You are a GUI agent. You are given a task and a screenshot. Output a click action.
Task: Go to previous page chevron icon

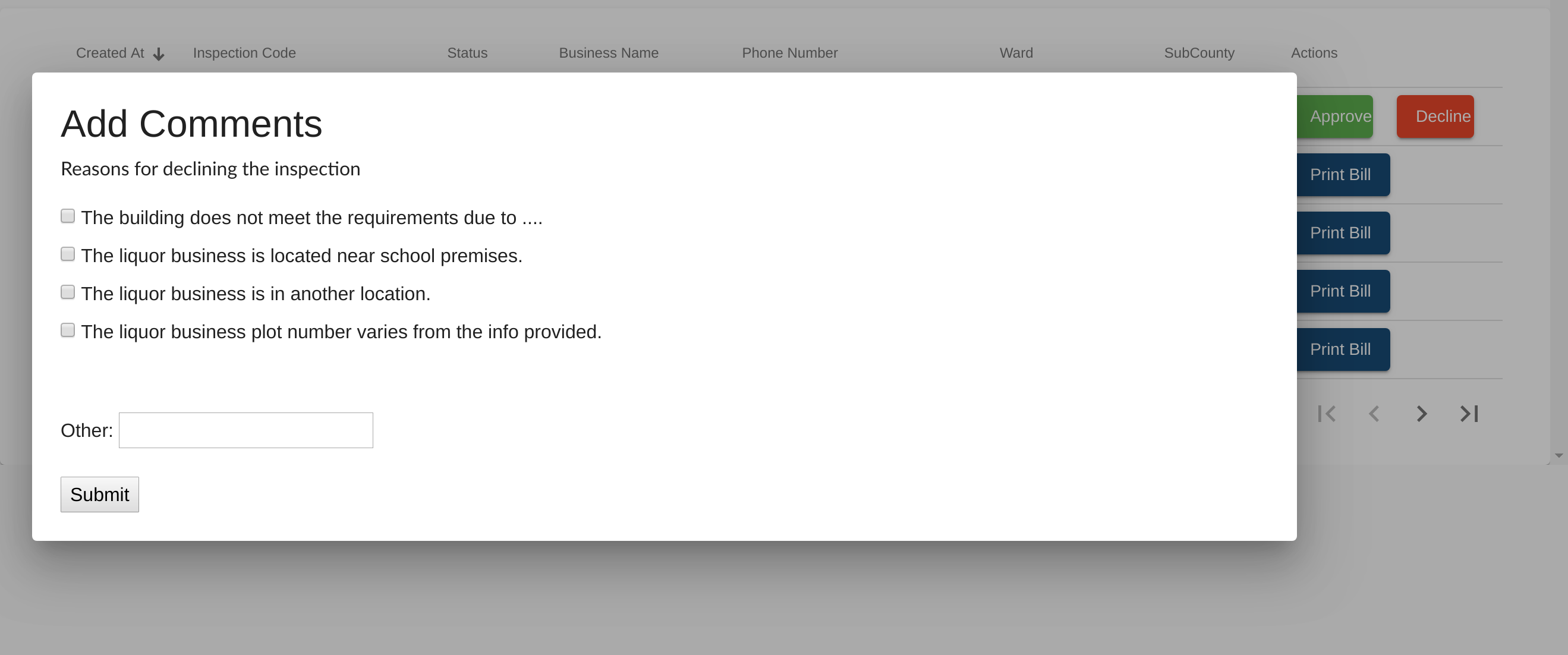pyautogui.click(x=1374, y=414)
